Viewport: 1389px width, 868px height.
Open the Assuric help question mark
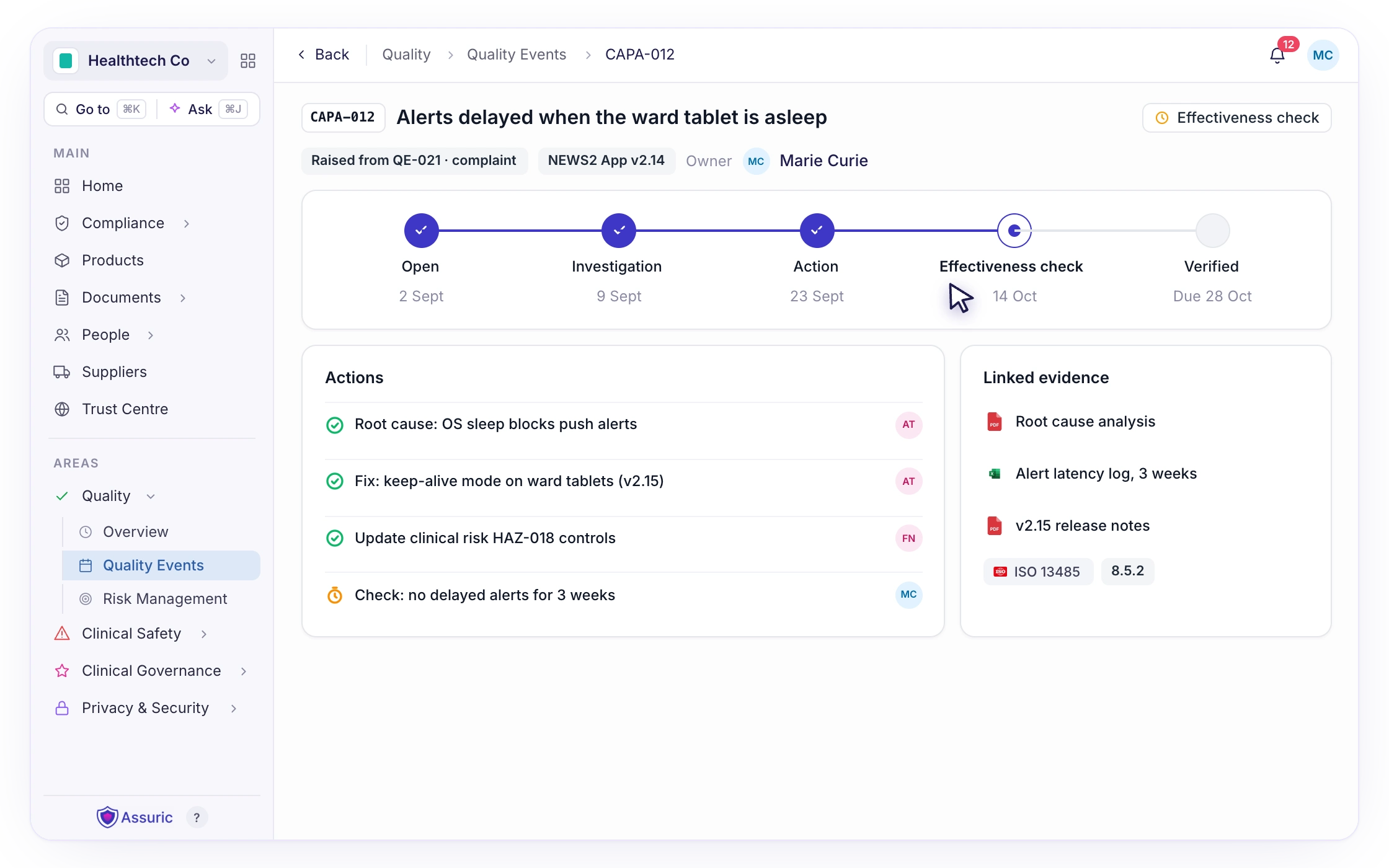coord(197,818)
